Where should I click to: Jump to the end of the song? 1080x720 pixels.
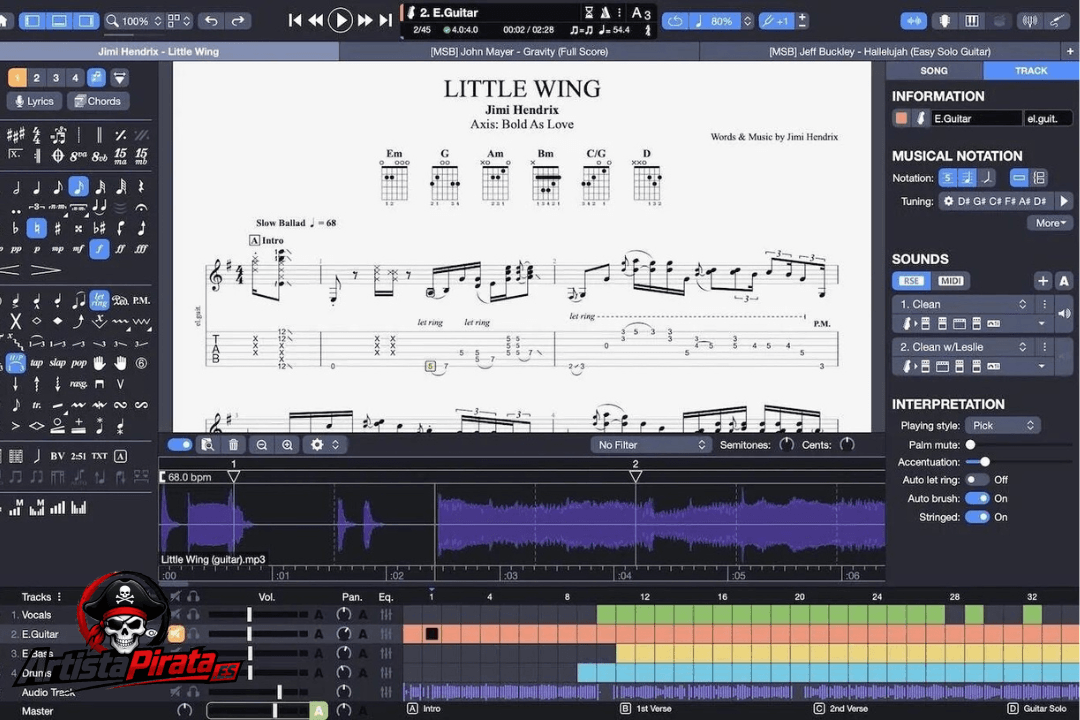(386, 21)
